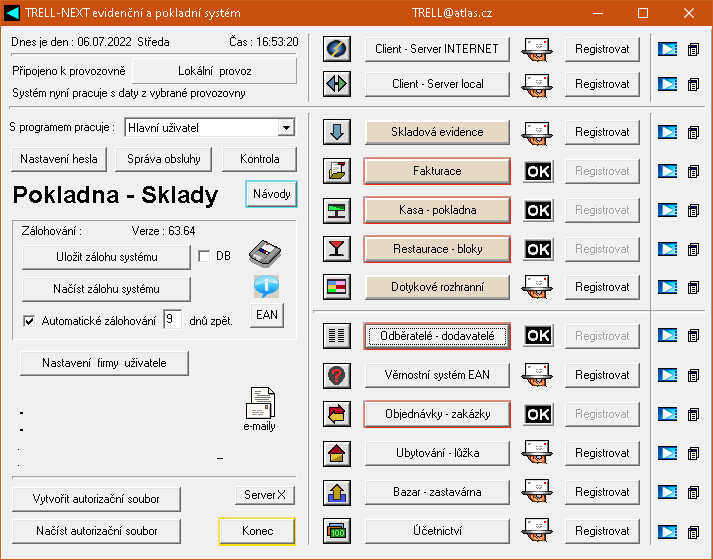Click the Server X button
713x560 pixels.
point(265,495)
